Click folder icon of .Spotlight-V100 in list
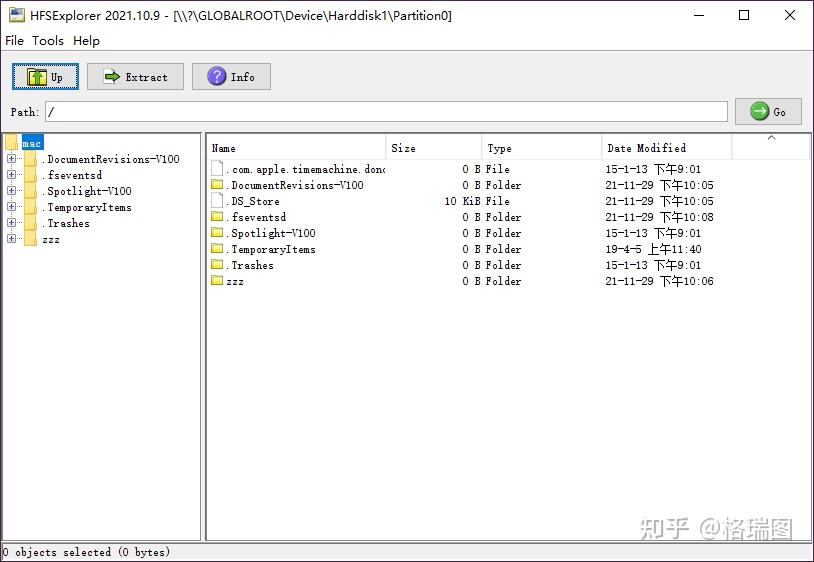The width and height of the screenshot is (814, 562). click(217, 232)
